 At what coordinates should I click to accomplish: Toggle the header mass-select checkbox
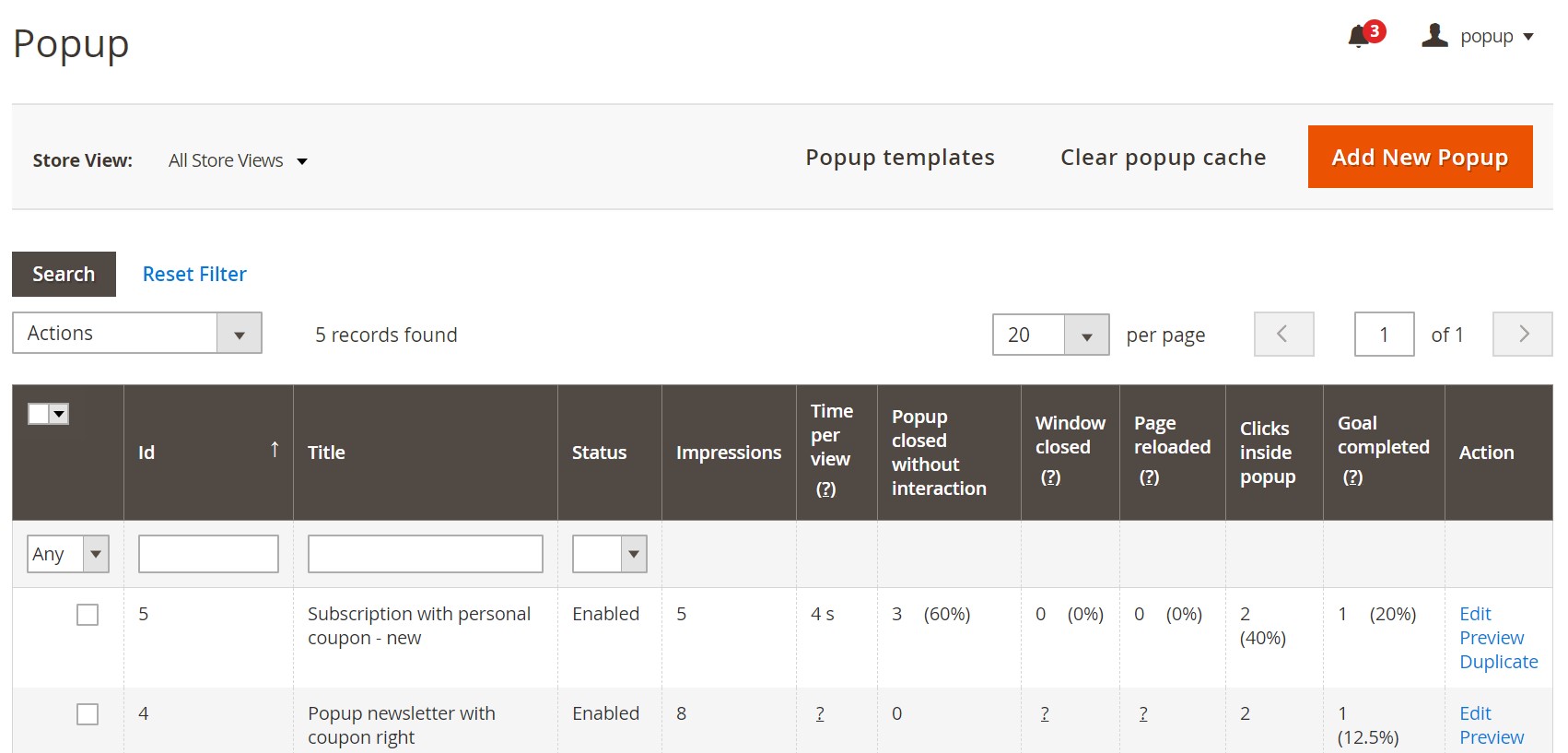click(x=39, y=414)
